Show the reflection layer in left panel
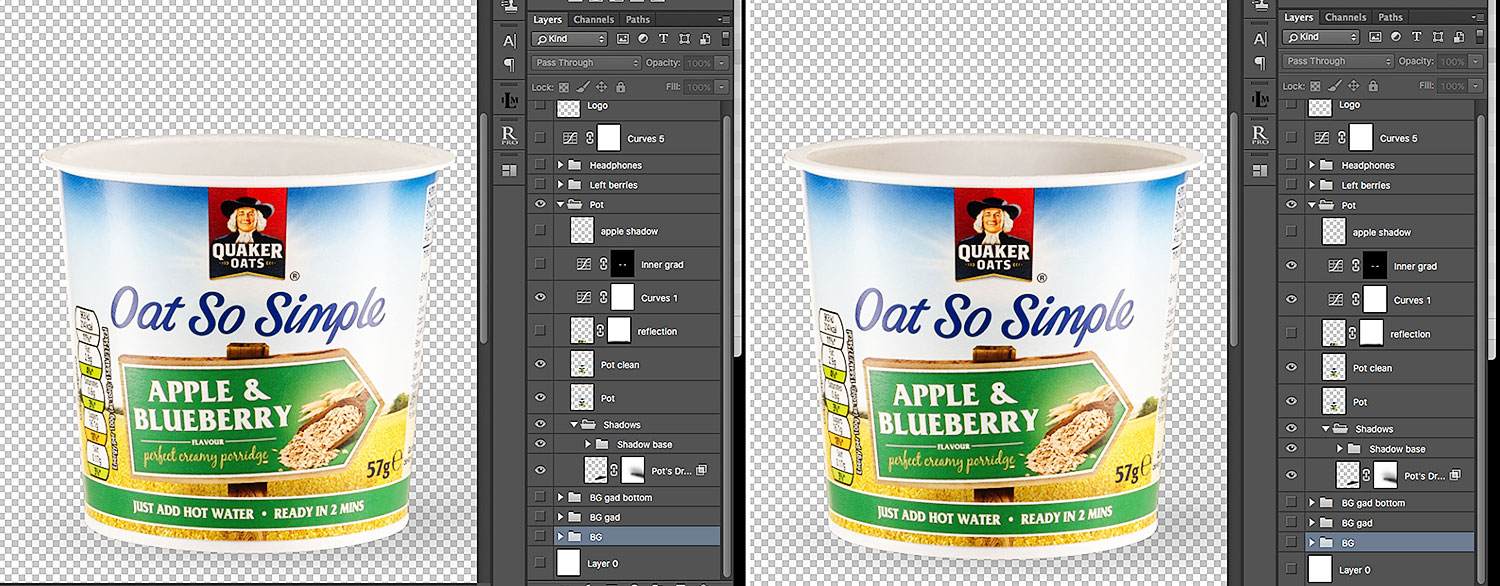Image resolution: width=1500 pixels, height=586 pixels. click(540, 331)
